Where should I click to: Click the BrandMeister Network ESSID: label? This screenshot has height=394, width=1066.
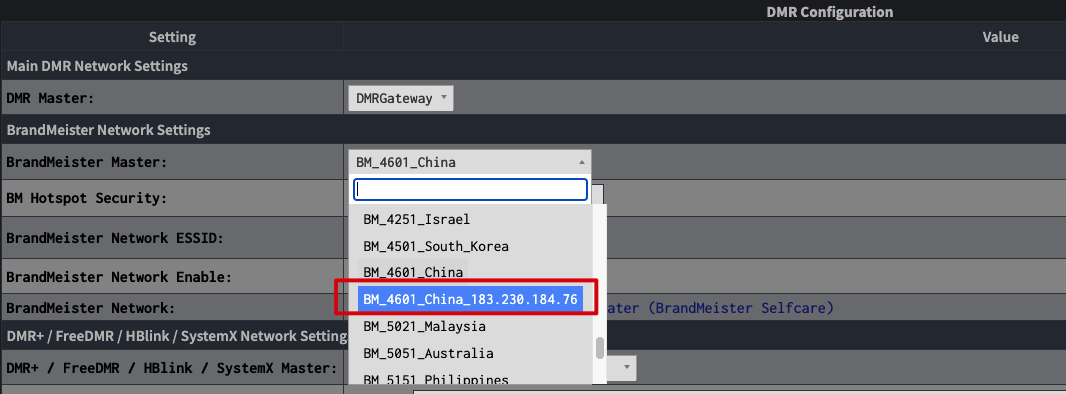(115, 238)
